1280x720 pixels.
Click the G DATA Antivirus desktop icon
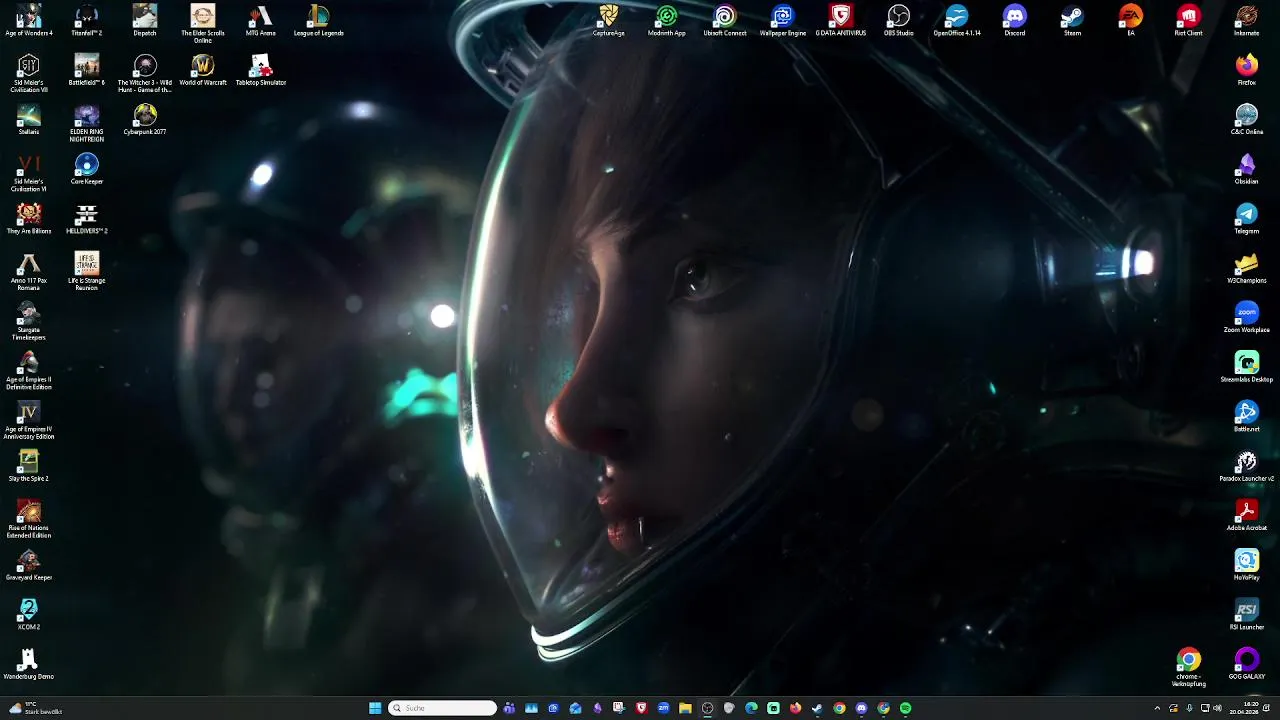click(x=841, y=20)
